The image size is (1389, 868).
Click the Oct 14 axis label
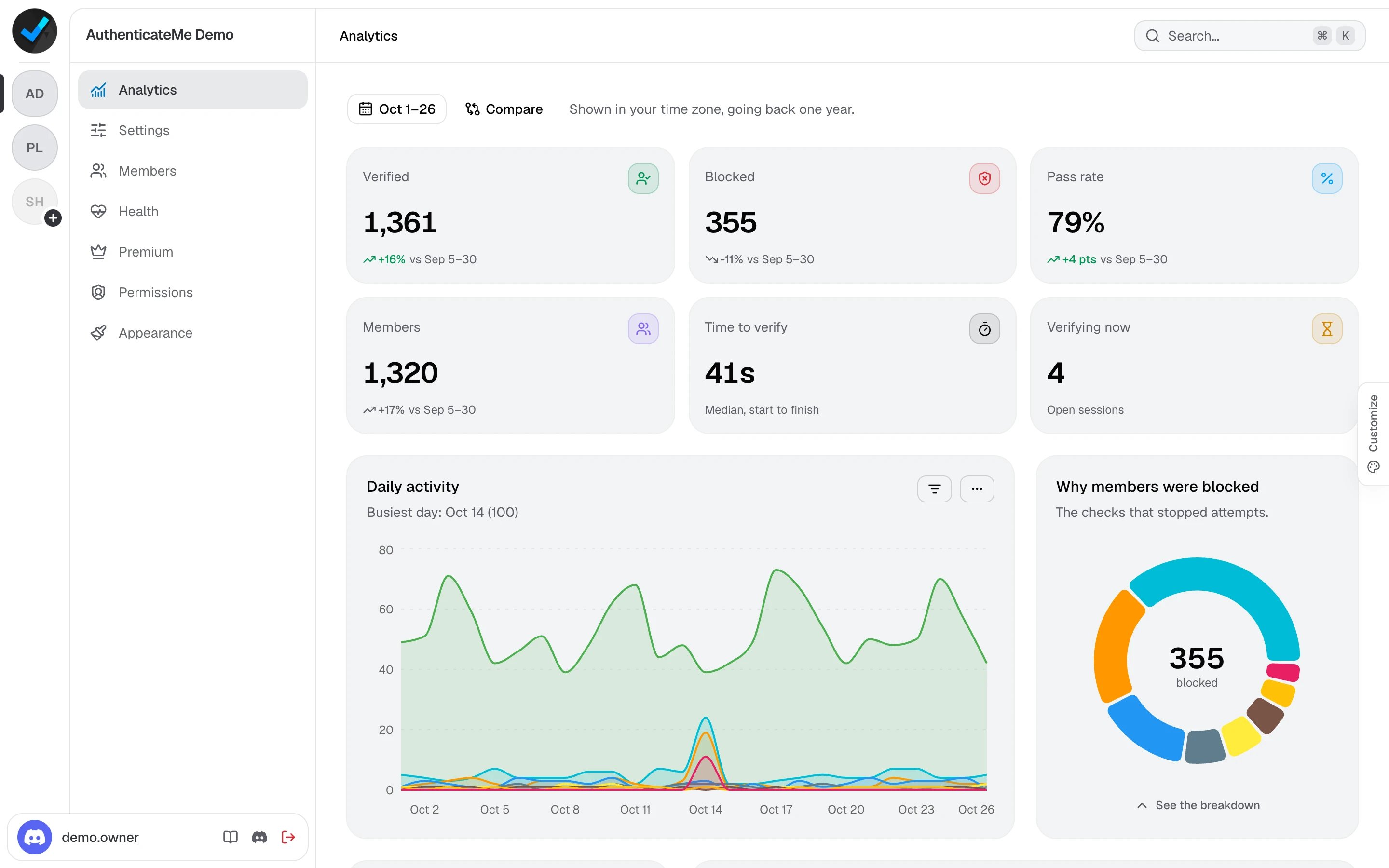706,810
